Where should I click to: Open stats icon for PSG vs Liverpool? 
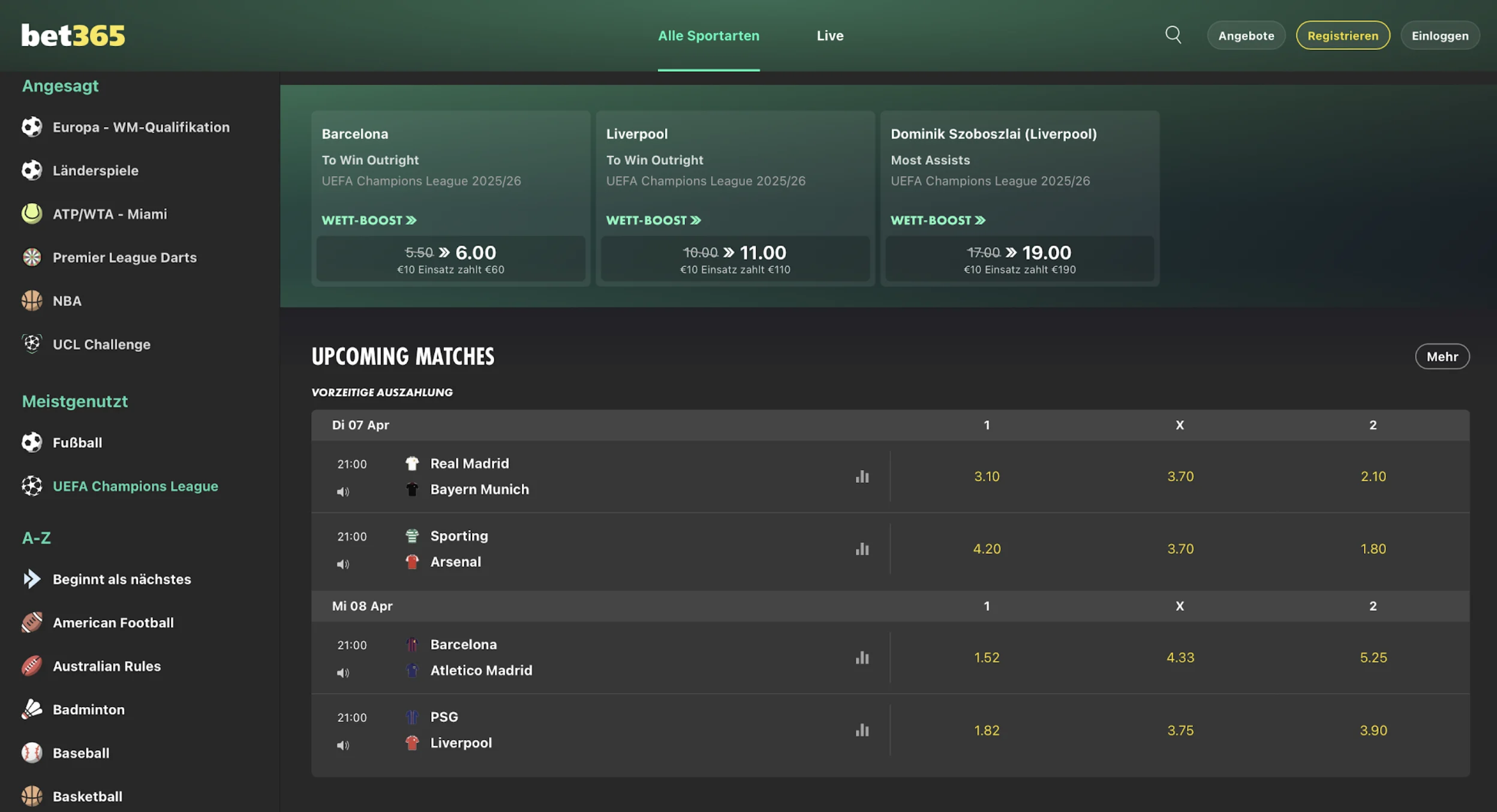[862, 730]
